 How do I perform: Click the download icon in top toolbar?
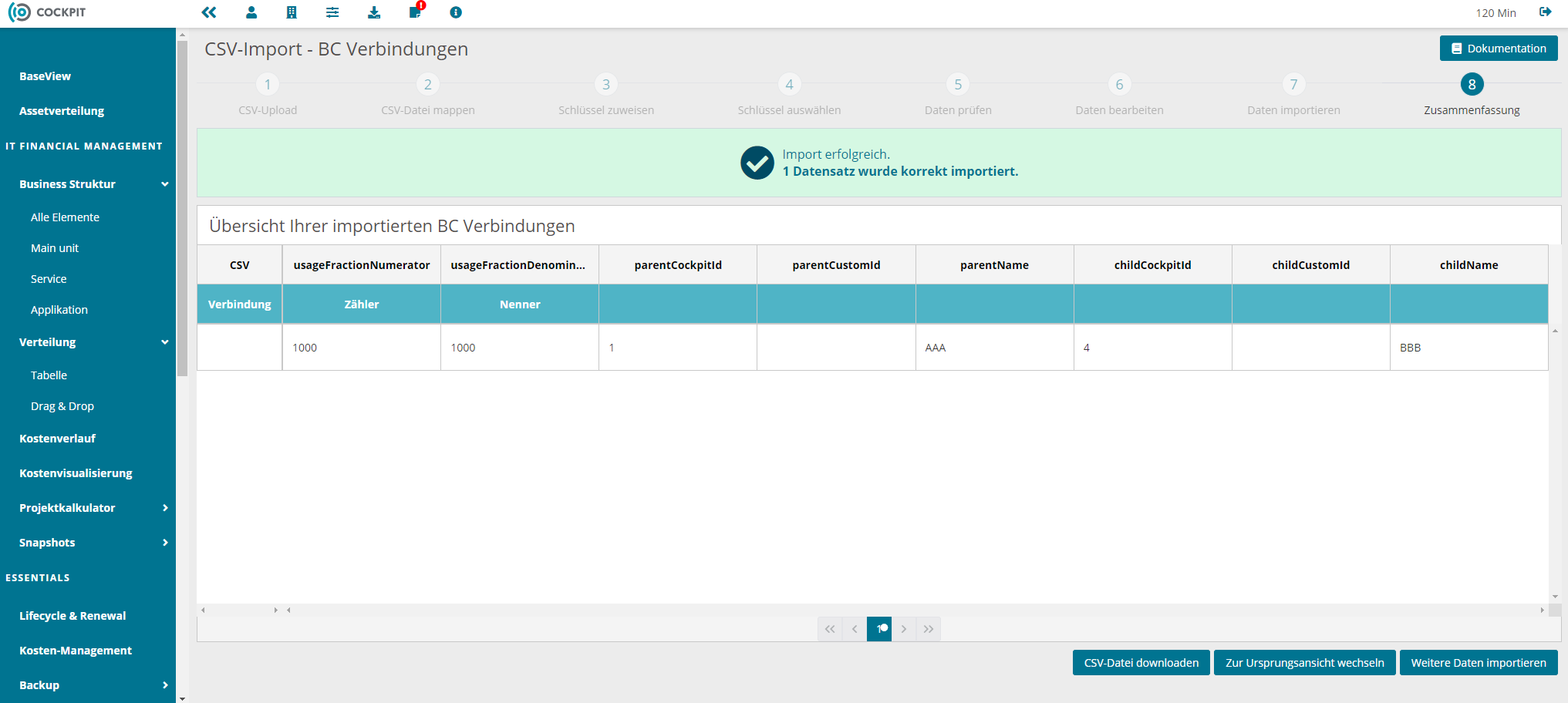coord(374,12)
